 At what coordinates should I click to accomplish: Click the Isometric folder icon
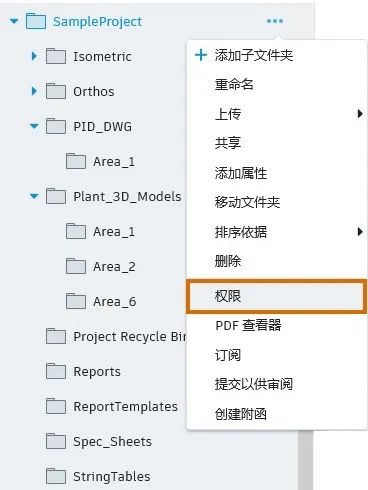56,56
